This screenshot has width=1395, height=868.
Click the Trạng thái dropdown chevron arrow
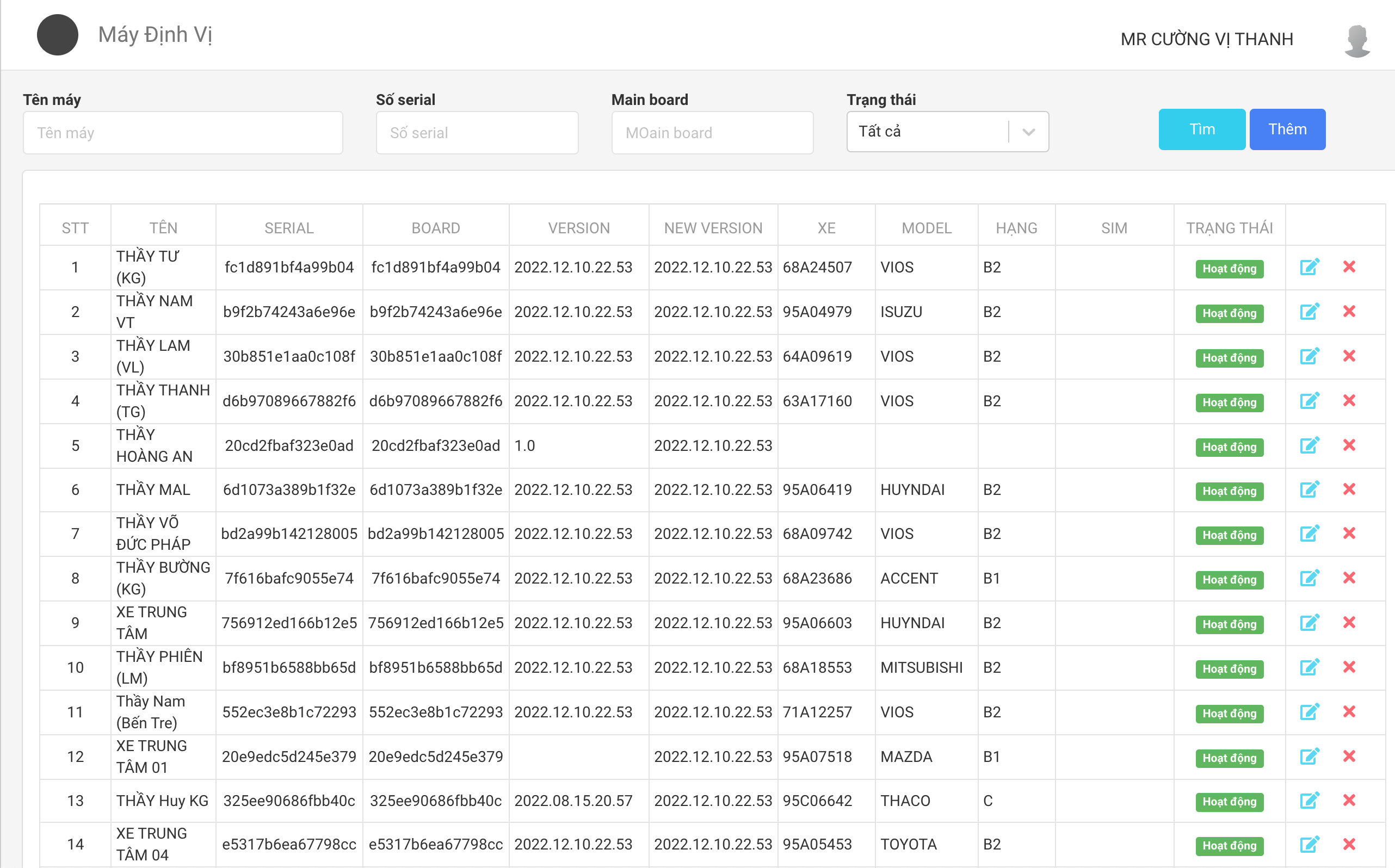pyautogui.click(x=1029, y=132)
